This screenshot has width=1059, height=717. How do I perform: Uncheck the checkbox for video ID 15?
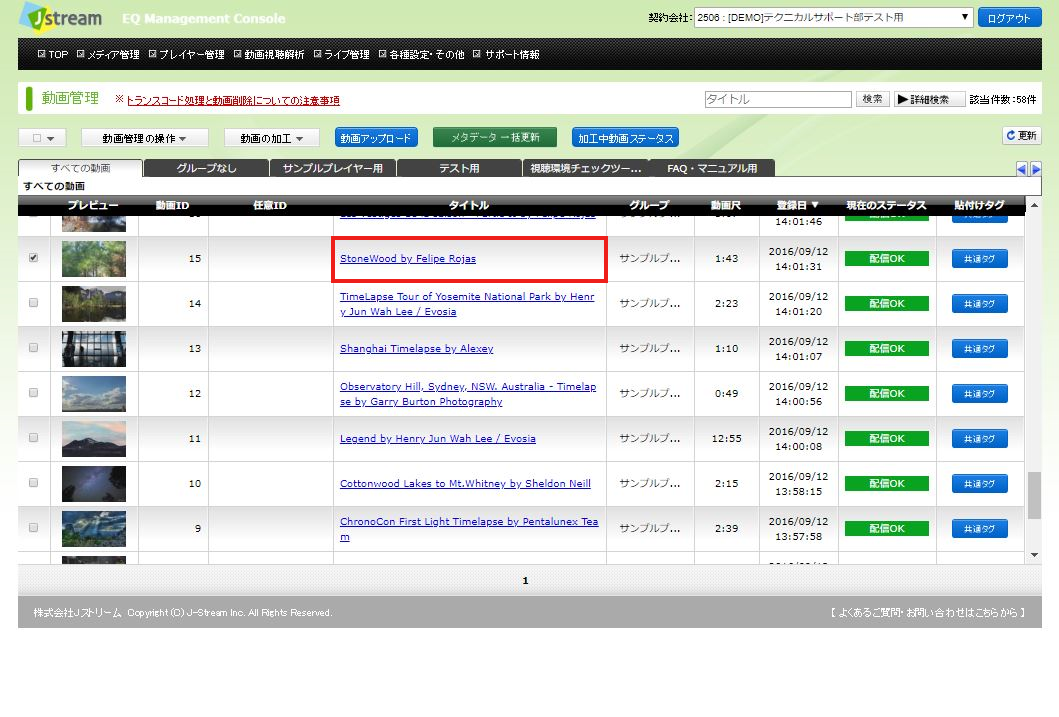coord(34,258)
